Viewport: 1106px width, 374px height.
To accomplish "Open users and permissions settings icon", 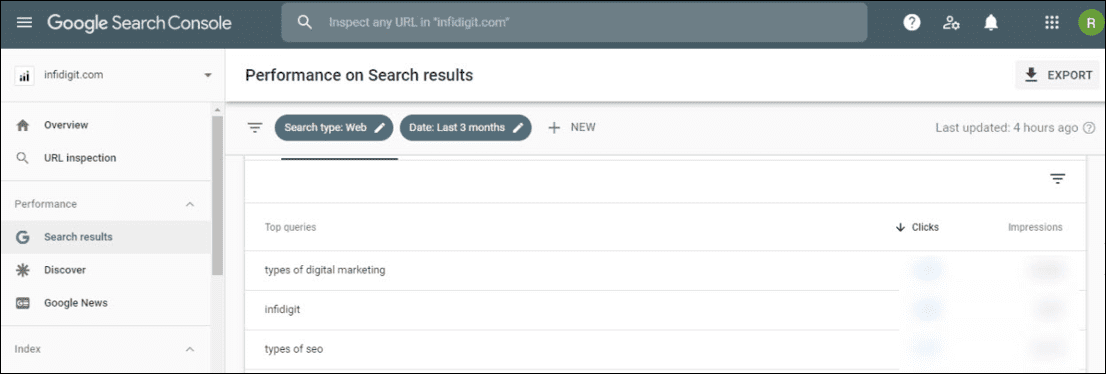I will tap(951, 23).
